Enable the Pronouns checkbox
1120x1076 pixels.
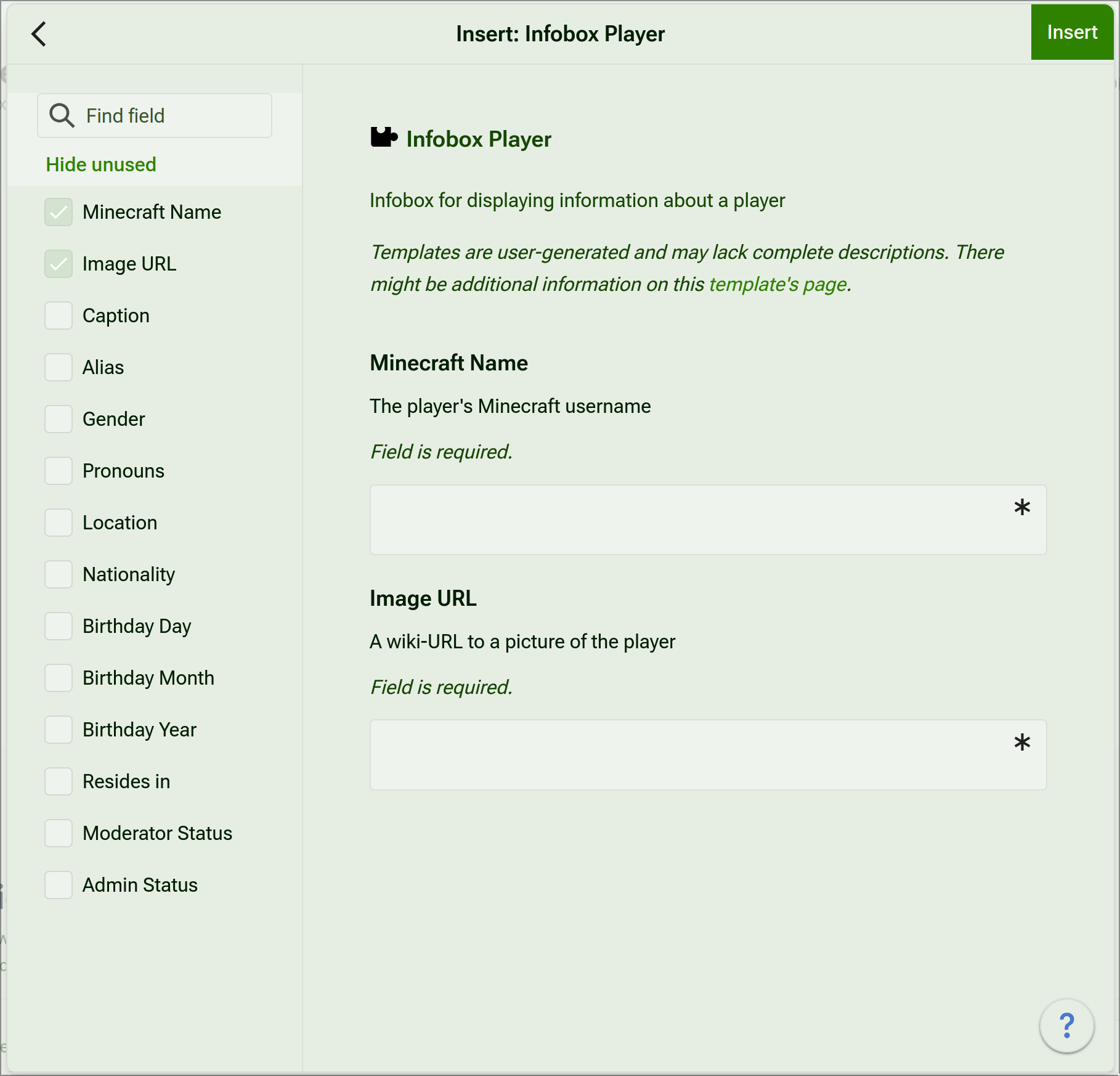tap(59, 471)
